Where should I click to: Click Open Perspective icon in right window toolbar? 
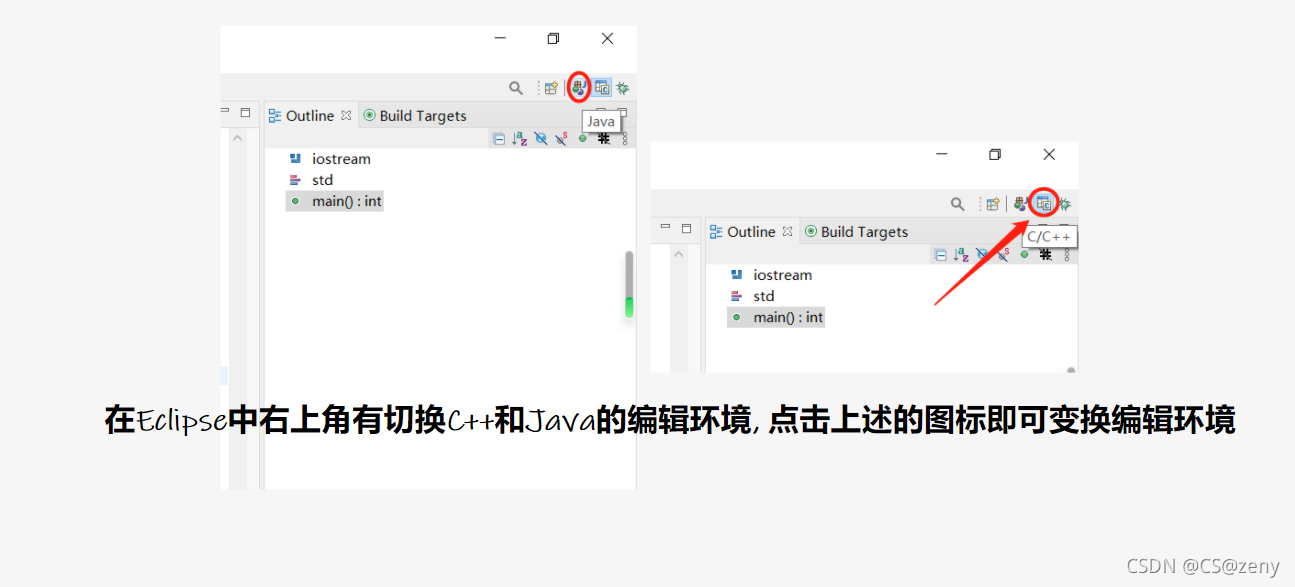click(x=993, y=204)
